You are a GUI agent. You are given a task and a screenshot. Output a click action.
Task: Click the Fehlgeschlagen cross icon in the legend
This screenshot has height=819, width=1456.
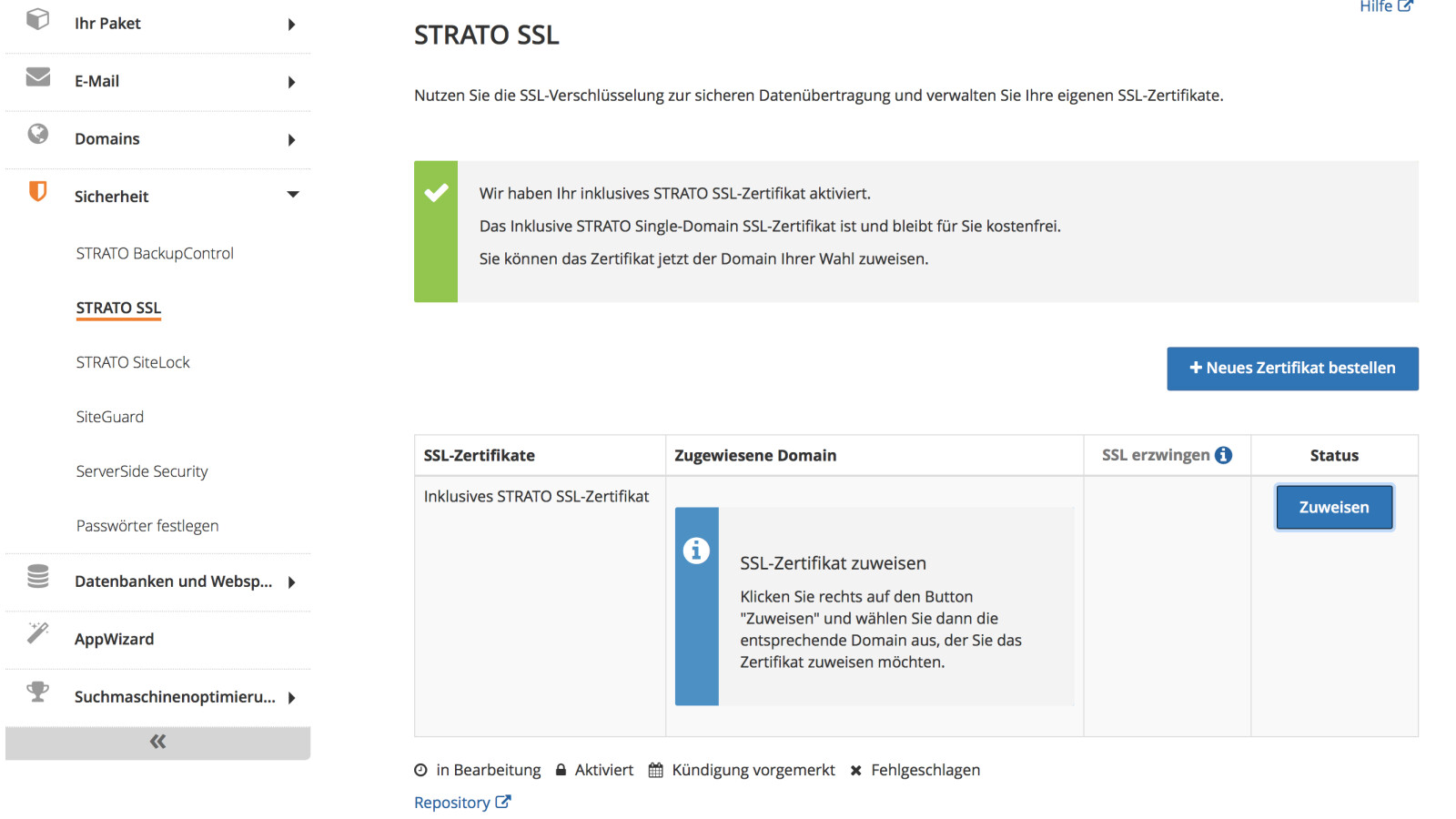click(x=855, y=769)
